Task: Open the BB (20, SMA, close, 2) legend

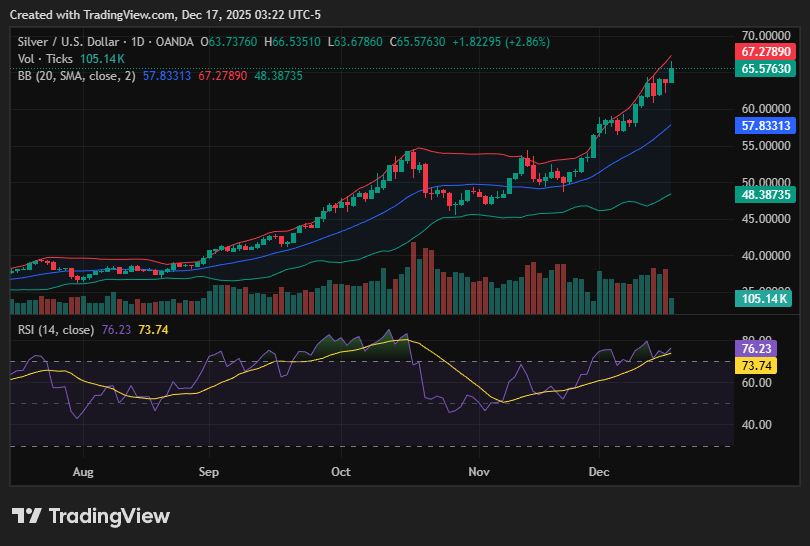Action: tap(77, 75)
